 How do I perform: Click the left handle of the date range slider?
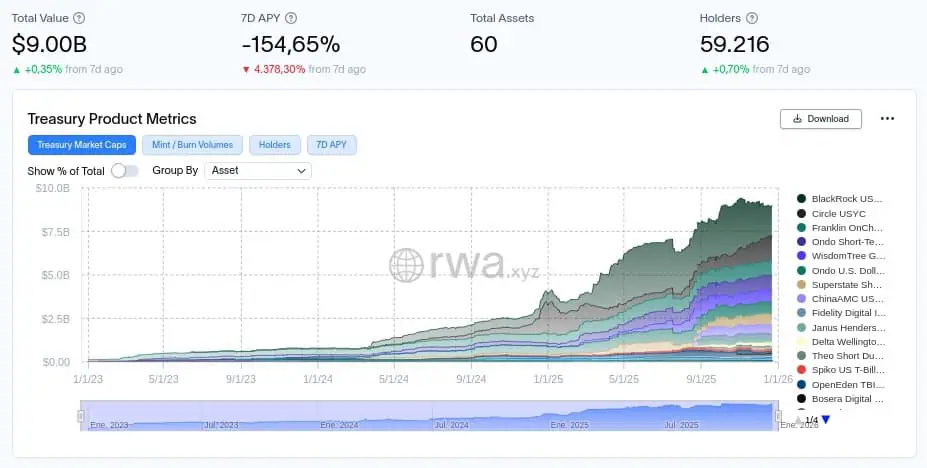tap(81, 416)
